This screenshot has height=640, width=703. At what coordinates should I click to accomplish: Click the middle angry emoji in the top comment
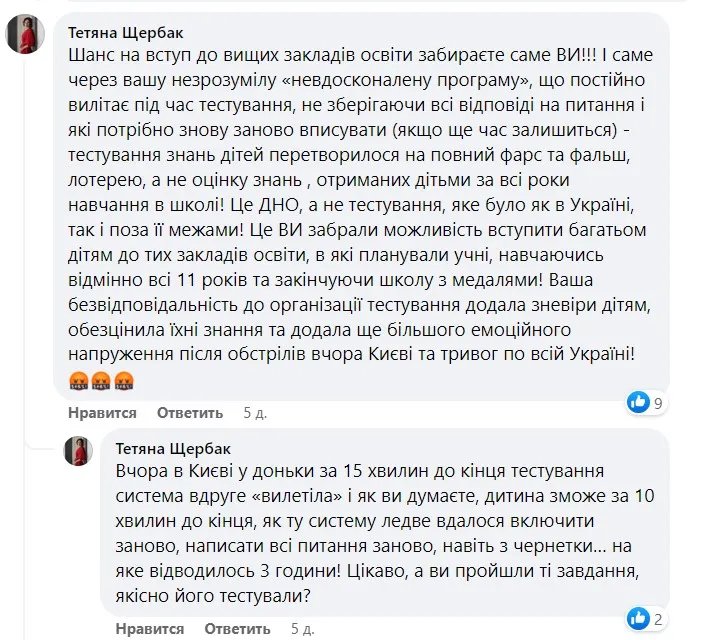(99, 381)
